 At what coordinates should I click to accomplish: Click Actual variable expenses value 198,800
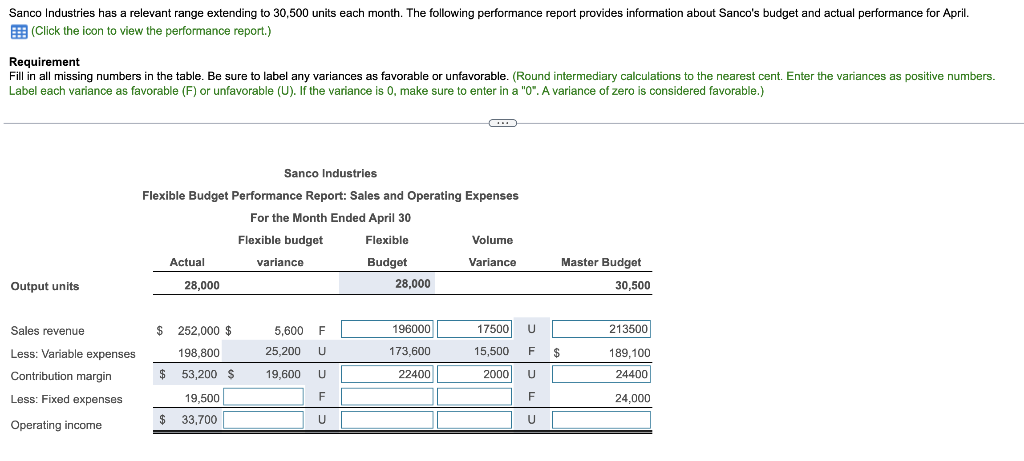199,353
